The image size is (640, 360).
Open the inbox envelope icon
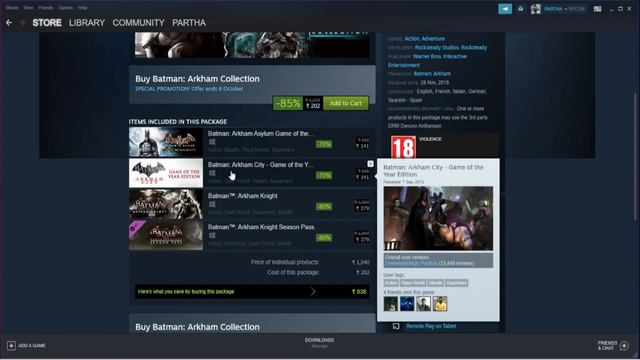point(520,9)
